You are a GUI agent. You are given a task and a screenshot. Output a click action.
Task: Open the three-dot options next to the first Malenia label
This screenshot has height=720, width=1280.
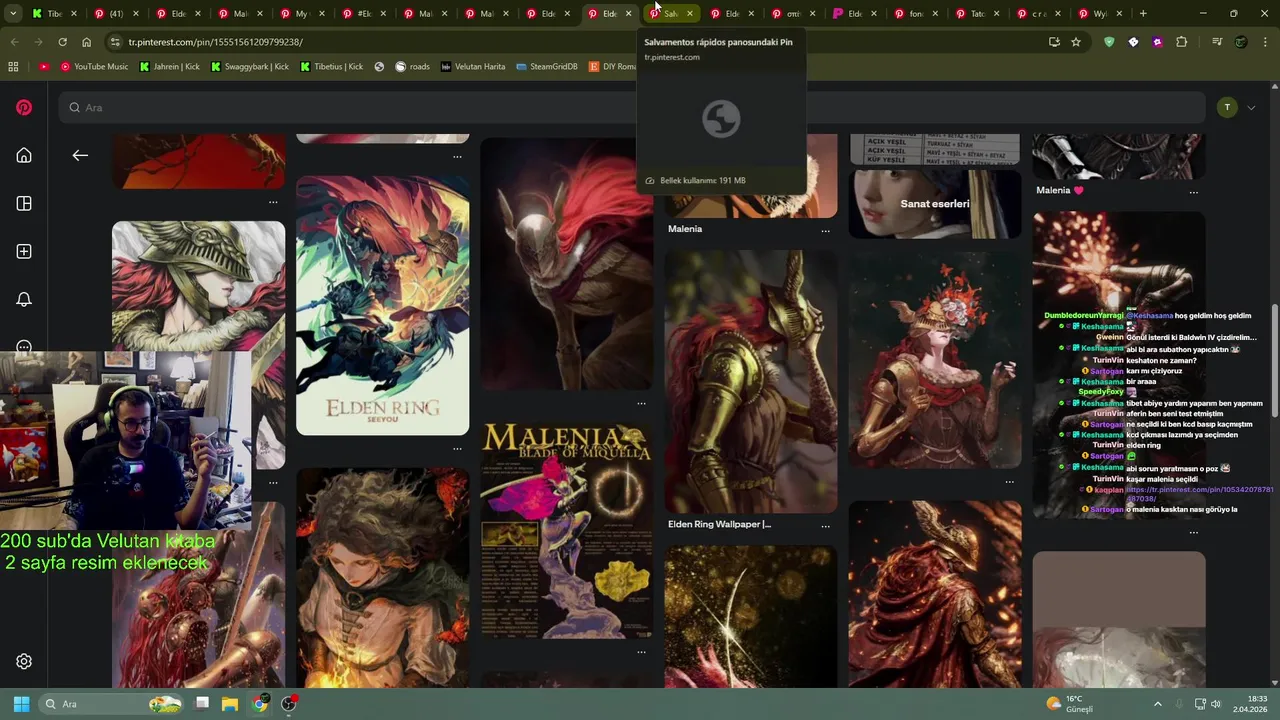825,230
